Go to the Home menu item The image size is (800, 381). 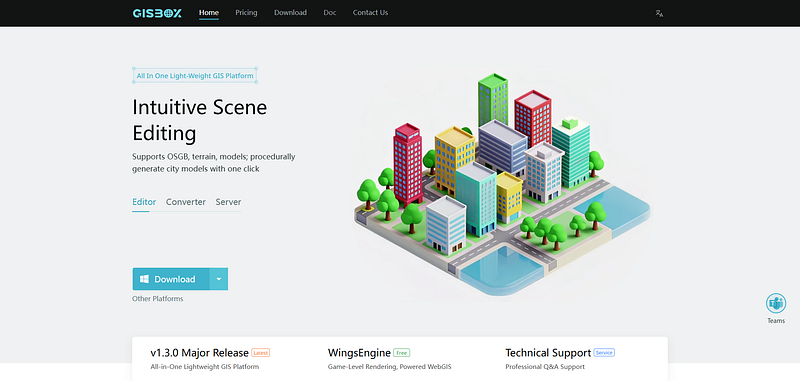click(209, 13)
